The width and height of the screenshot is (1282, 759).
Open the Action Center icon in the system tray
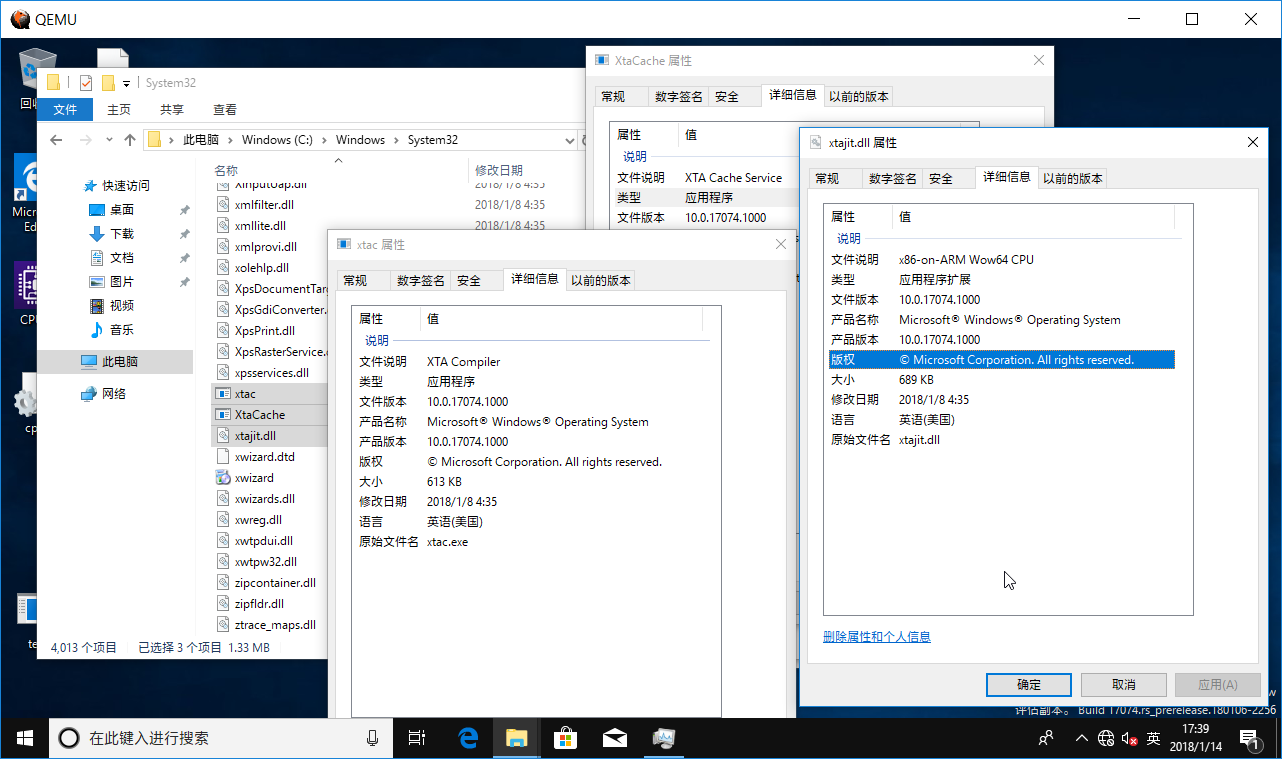[1251, 737]
